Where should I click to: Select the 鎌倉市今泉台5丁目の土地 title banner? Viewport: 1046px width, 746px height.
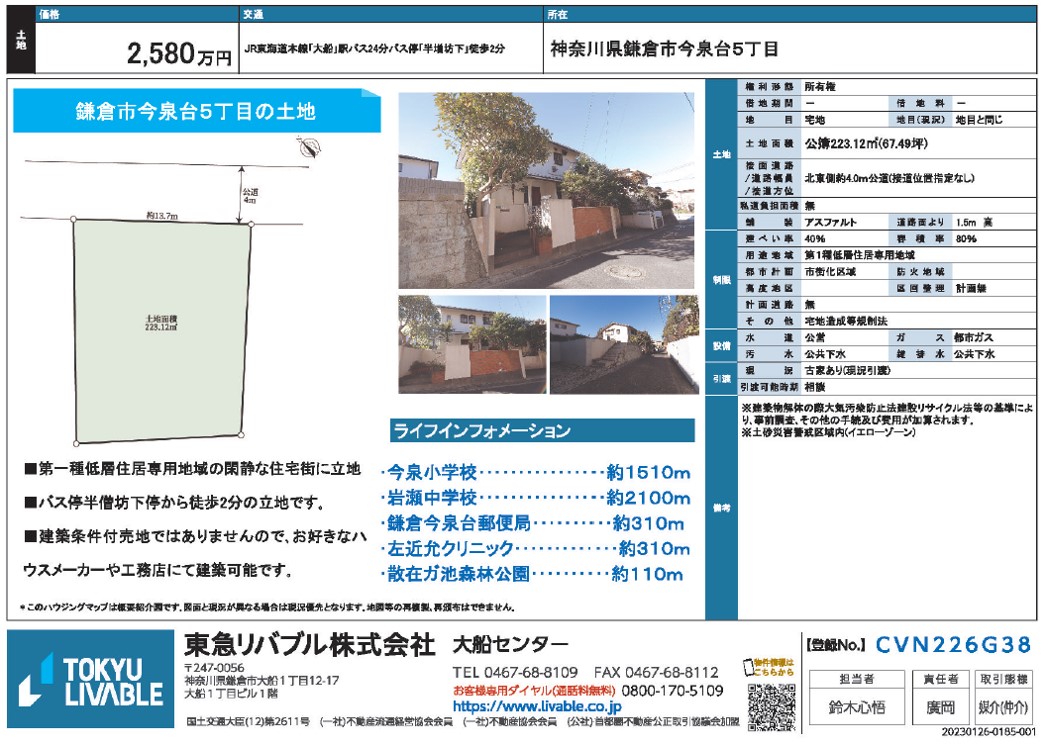(196, 112)
